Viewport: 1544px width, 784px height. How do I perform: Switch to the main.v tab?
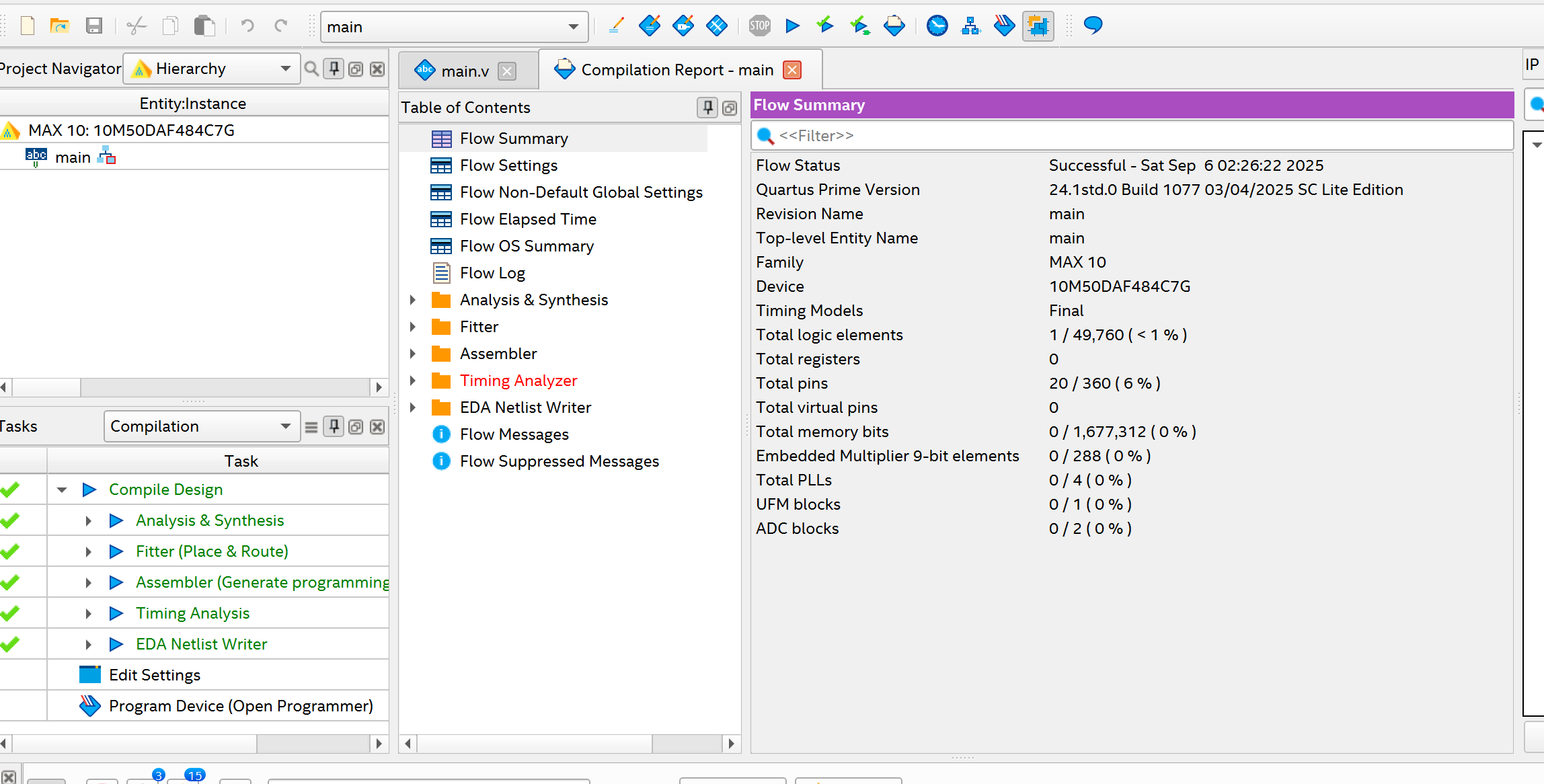point(465,71)
